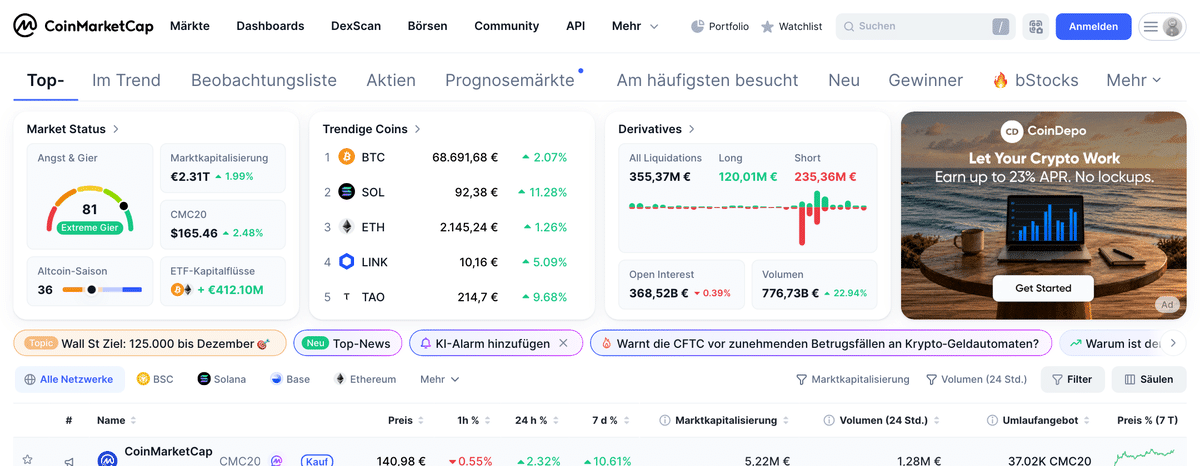Image resolution: width=1200 pixels, height=466 pixels.
Task: Select the BSC network filter
Action: tap(155, 380)
